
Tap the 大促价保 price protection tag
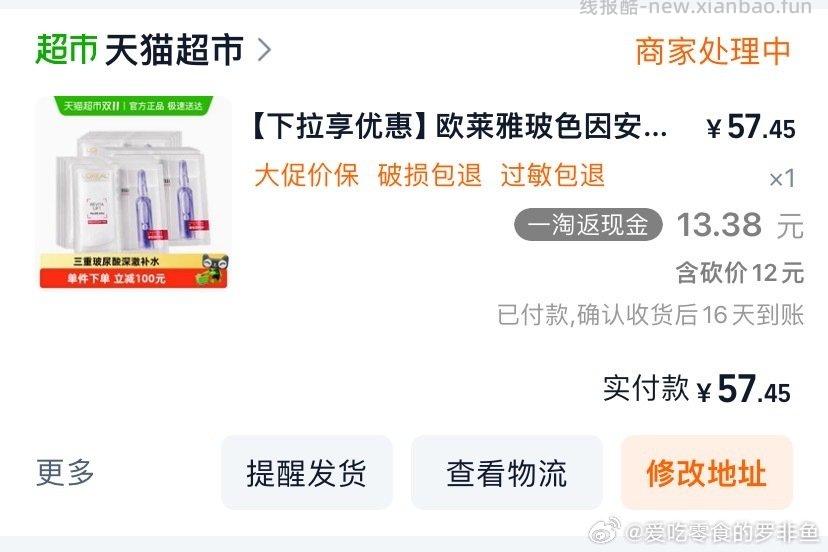coord(306,175)
